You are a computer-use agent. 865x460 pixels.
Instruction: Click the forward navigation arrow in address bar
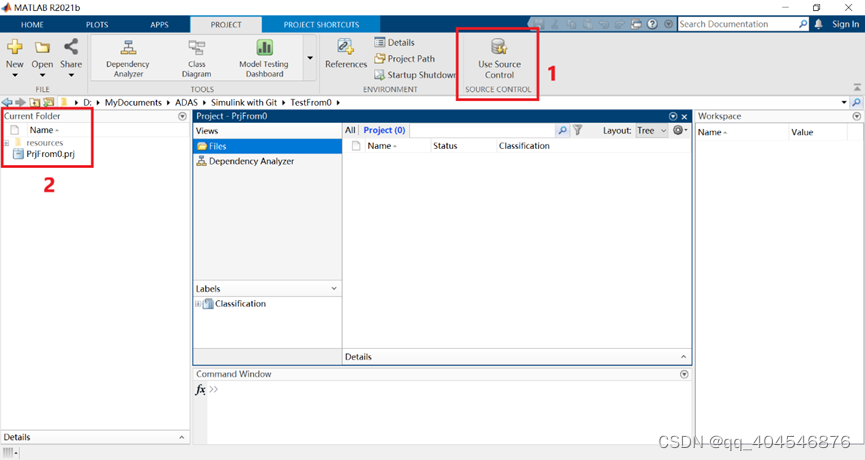coord(20,103)
